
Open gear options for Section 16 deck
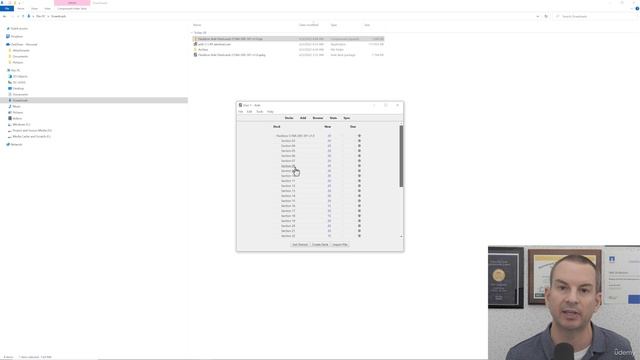pyautogui.click(x=359, y=206)
